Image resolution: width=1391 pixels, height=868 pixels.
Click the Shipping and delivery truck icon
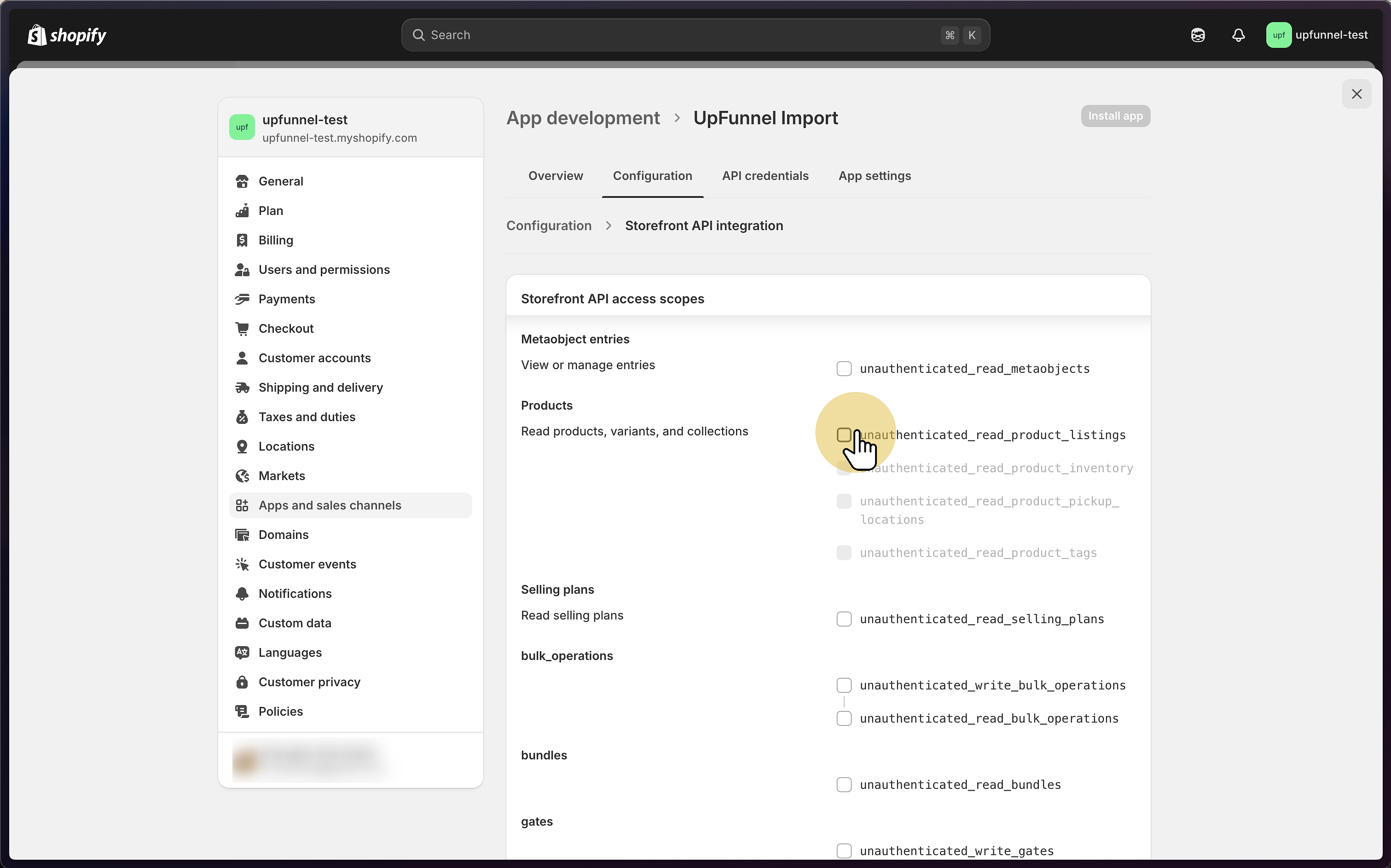242,388
